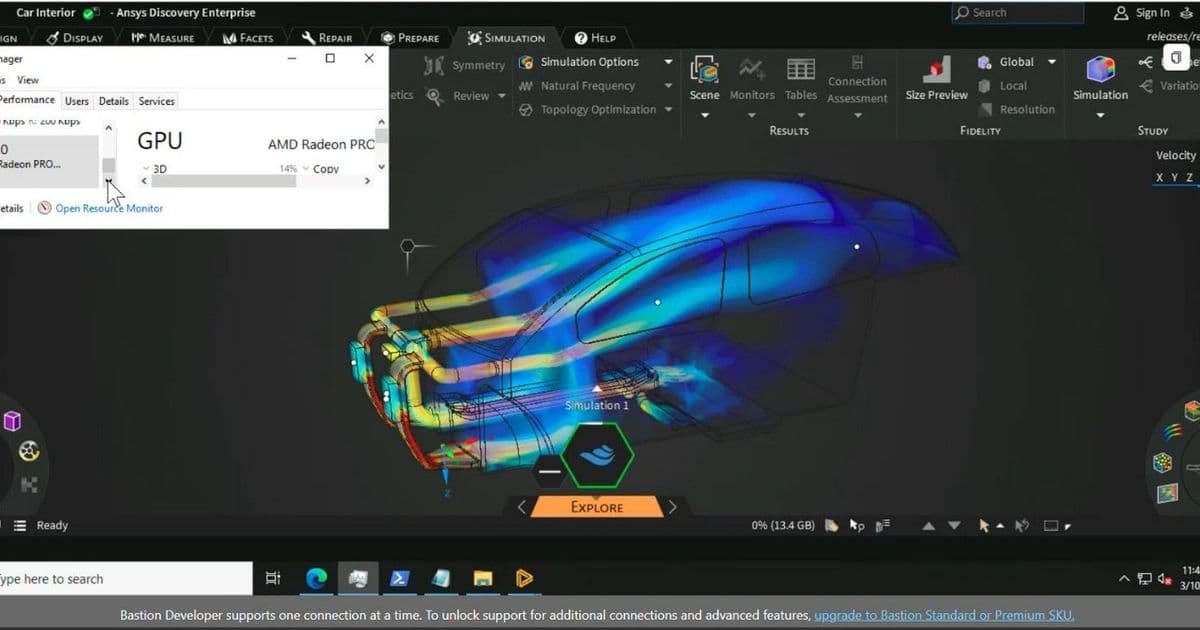1200x630 pixels.
Task: Go to previous stage with left chevron
Action: click(x=521, y=507)
